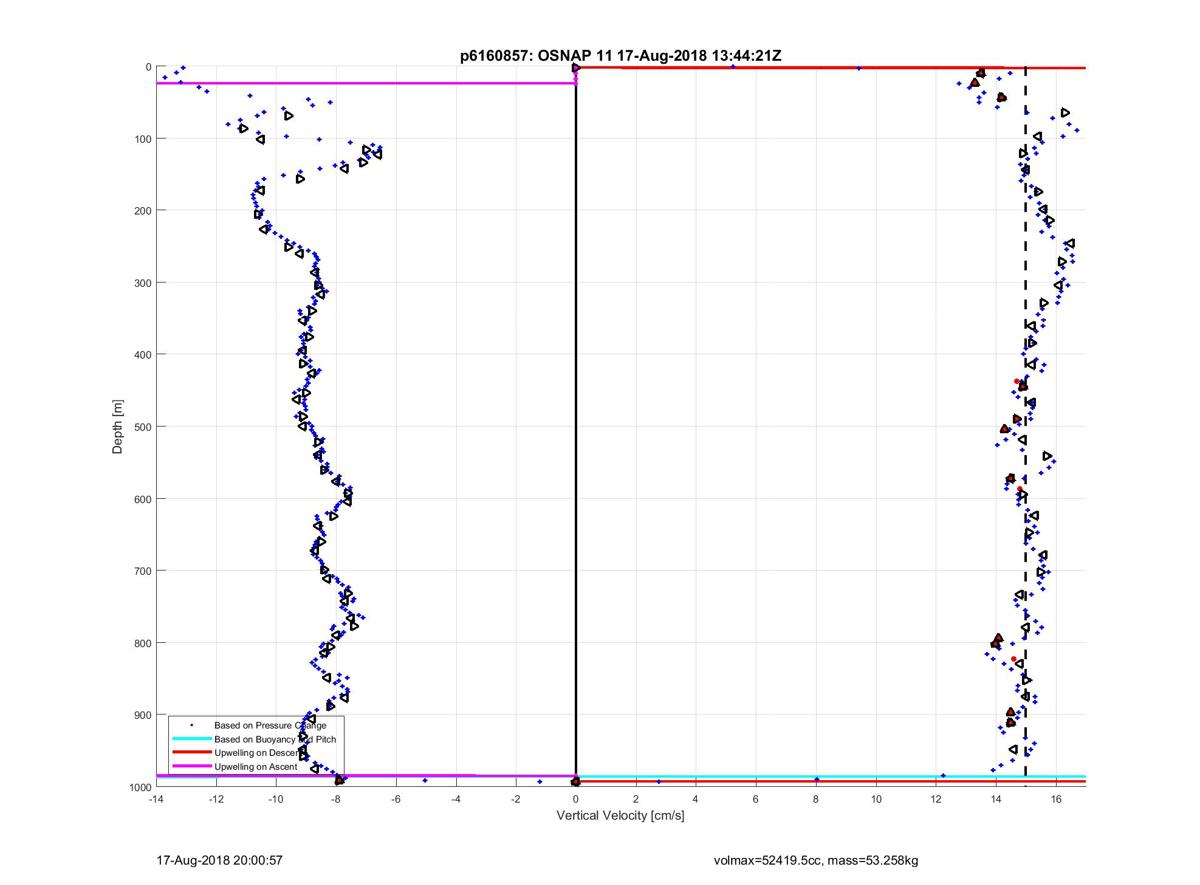1200x885 pixels.
Task: Click the 16 velocity tick label
Action: pos(1056,799)
